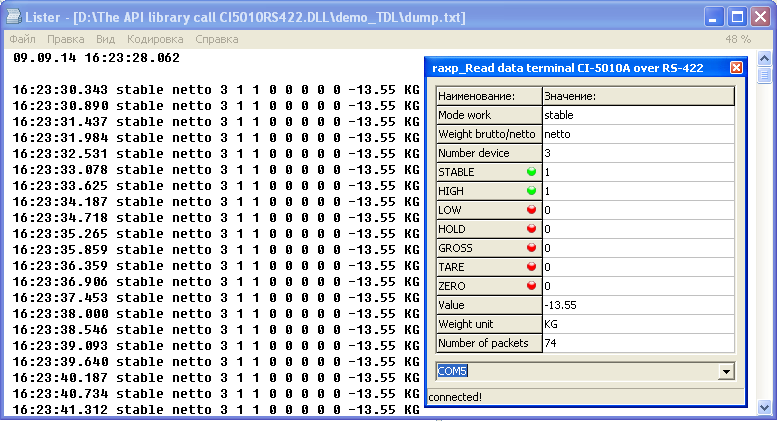Click the HIGH row value 1
This screenshot has height=421, width=777.
tap(638, 191)
